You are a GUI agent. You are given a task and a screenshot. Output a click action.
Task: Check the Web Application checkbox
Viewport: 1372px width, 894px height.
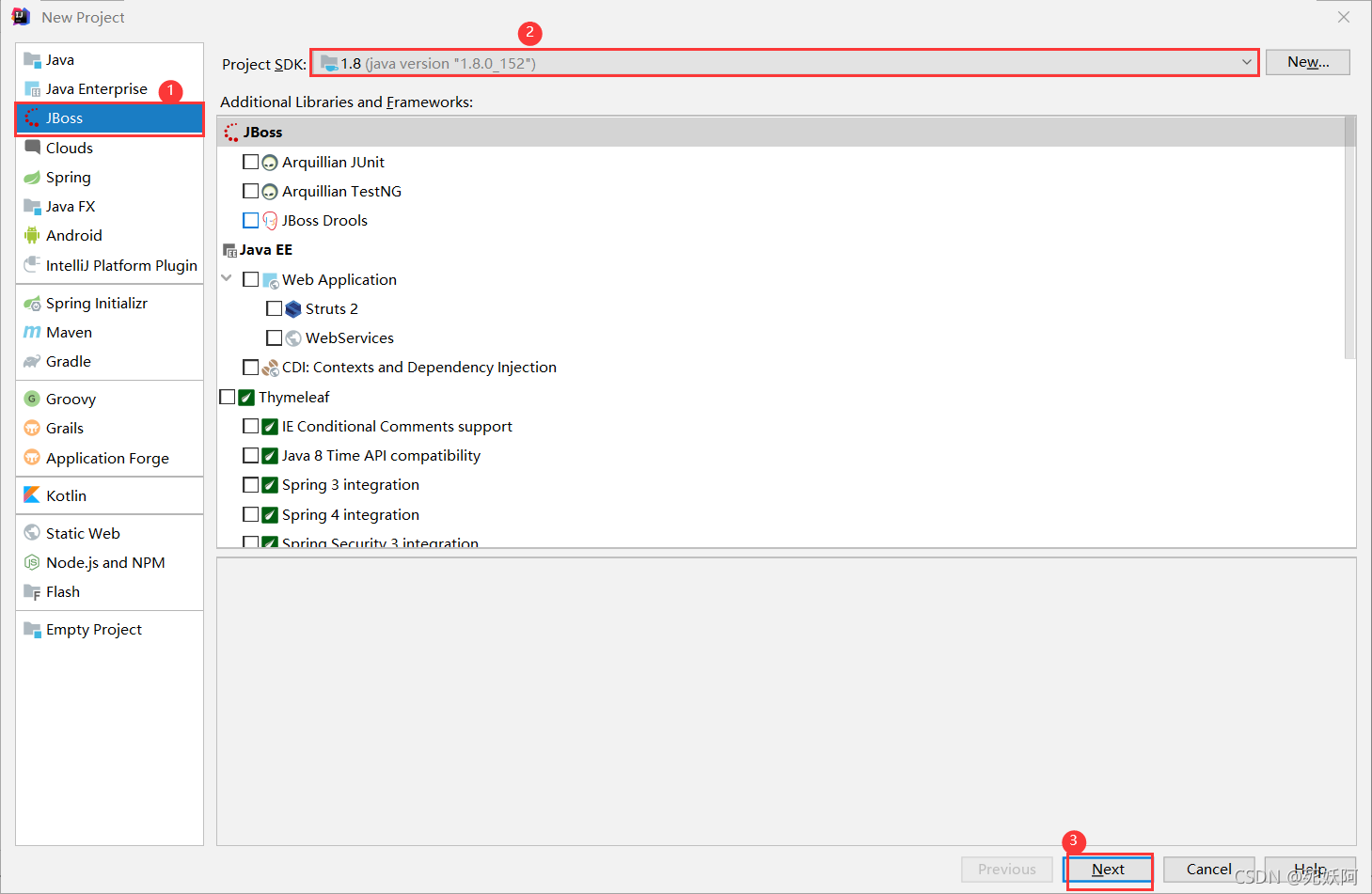[250, 279]
